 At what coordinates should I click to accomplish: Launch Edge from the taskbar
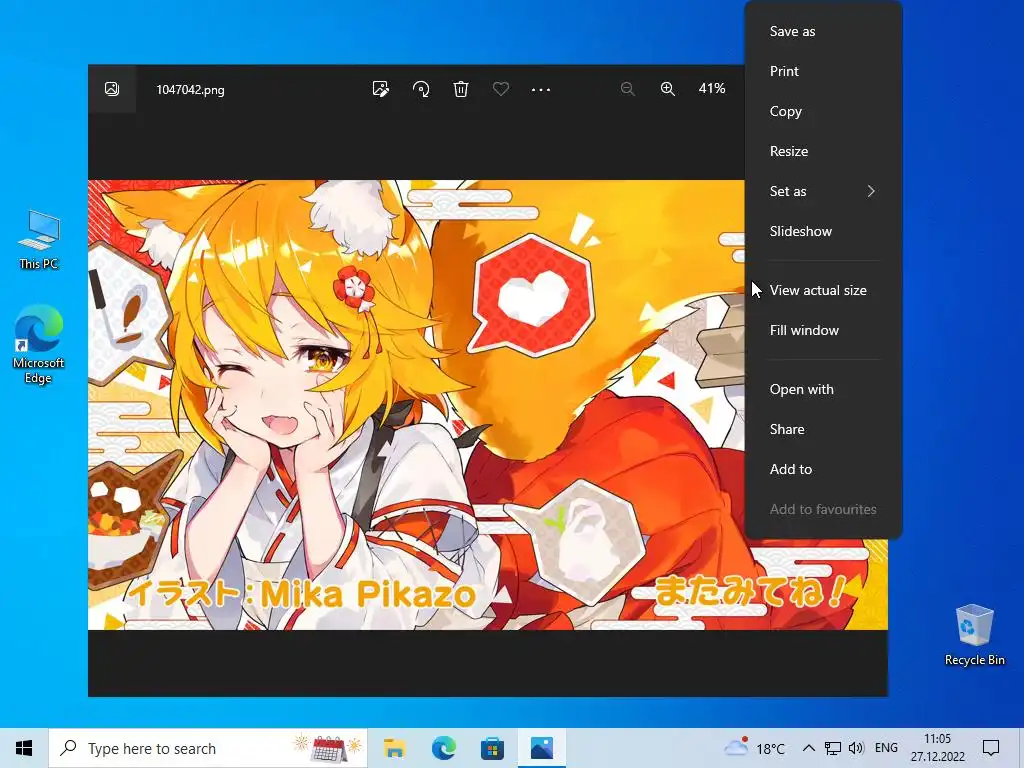(x=443, y=748)
